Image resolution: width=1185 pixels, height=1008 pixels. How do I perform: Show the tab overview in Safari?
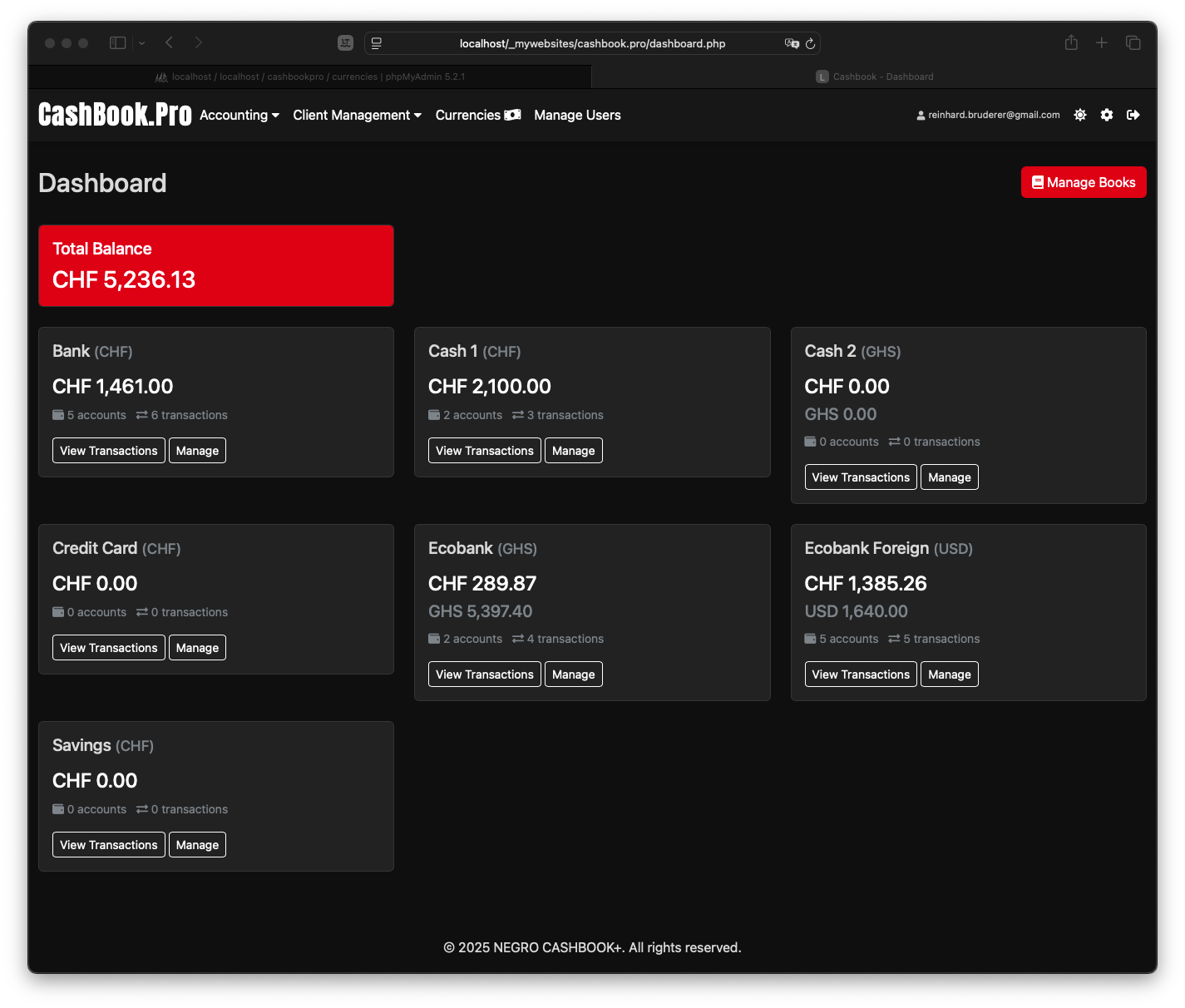pyautogui.click(x=1133, y=42)
